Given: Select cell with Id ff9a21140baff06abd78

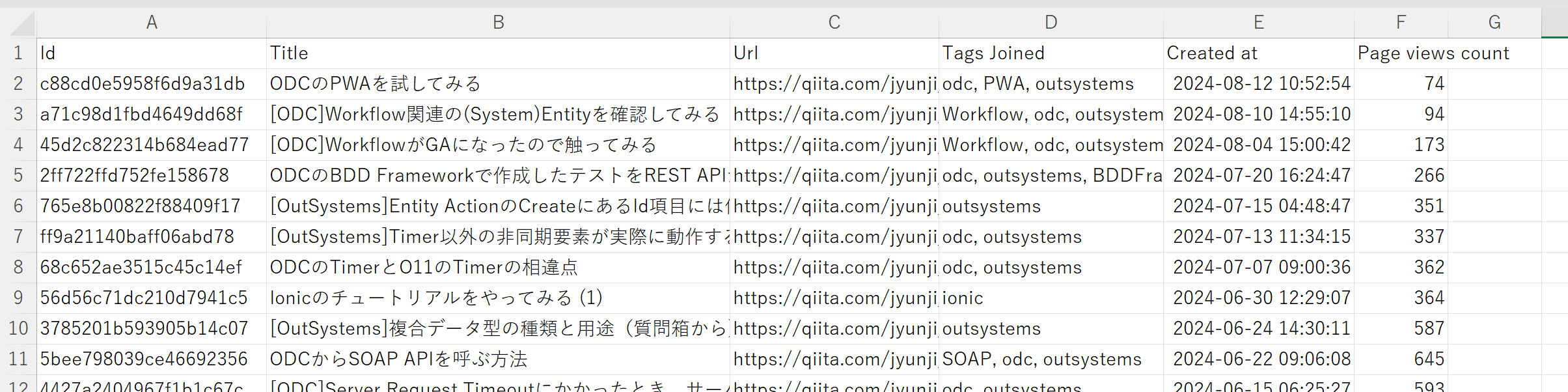Looking at the screenshot, I should tap(152, 237).
